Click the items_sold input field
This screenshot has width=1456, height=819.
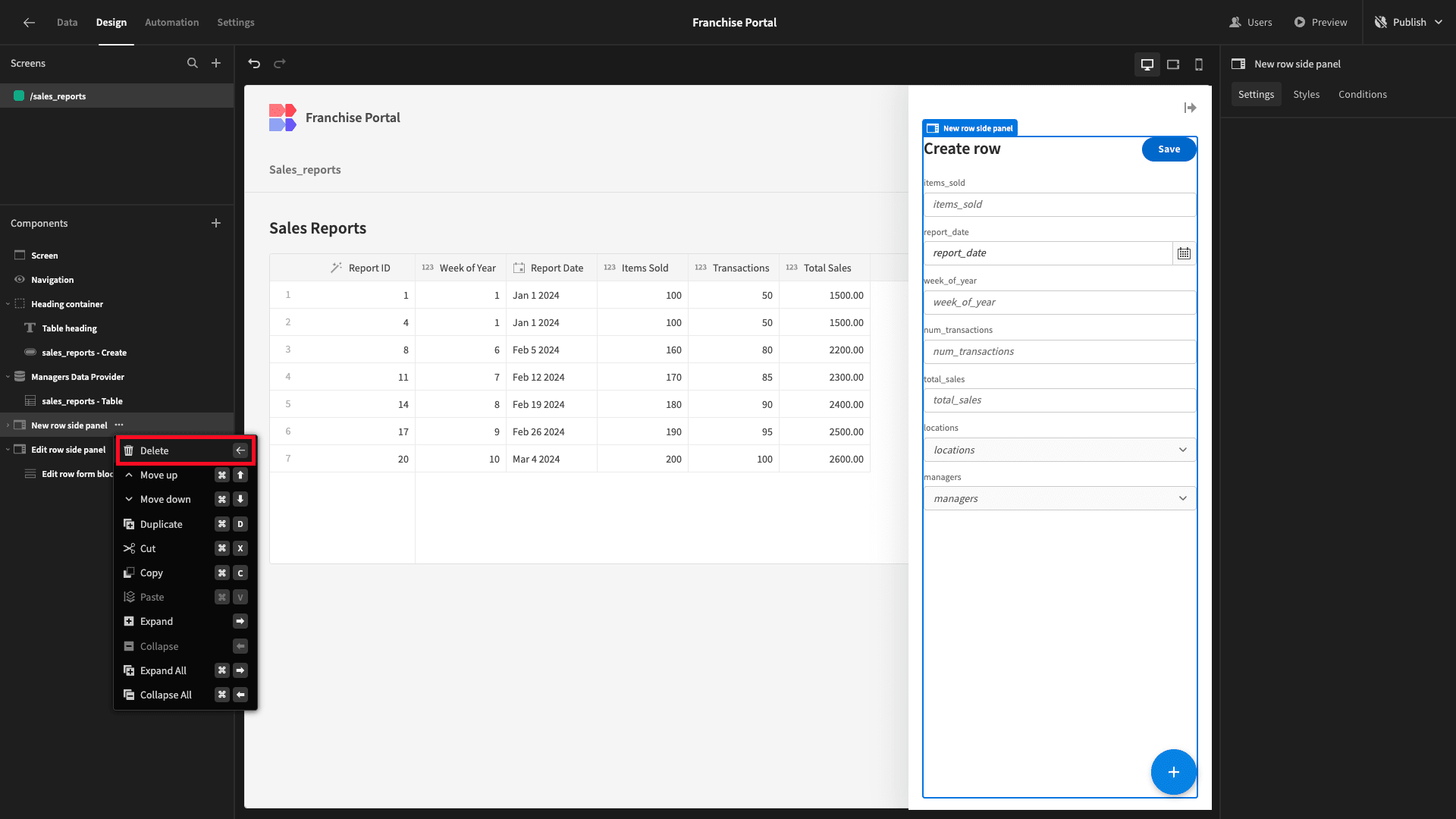click(x=1059, y=205)
